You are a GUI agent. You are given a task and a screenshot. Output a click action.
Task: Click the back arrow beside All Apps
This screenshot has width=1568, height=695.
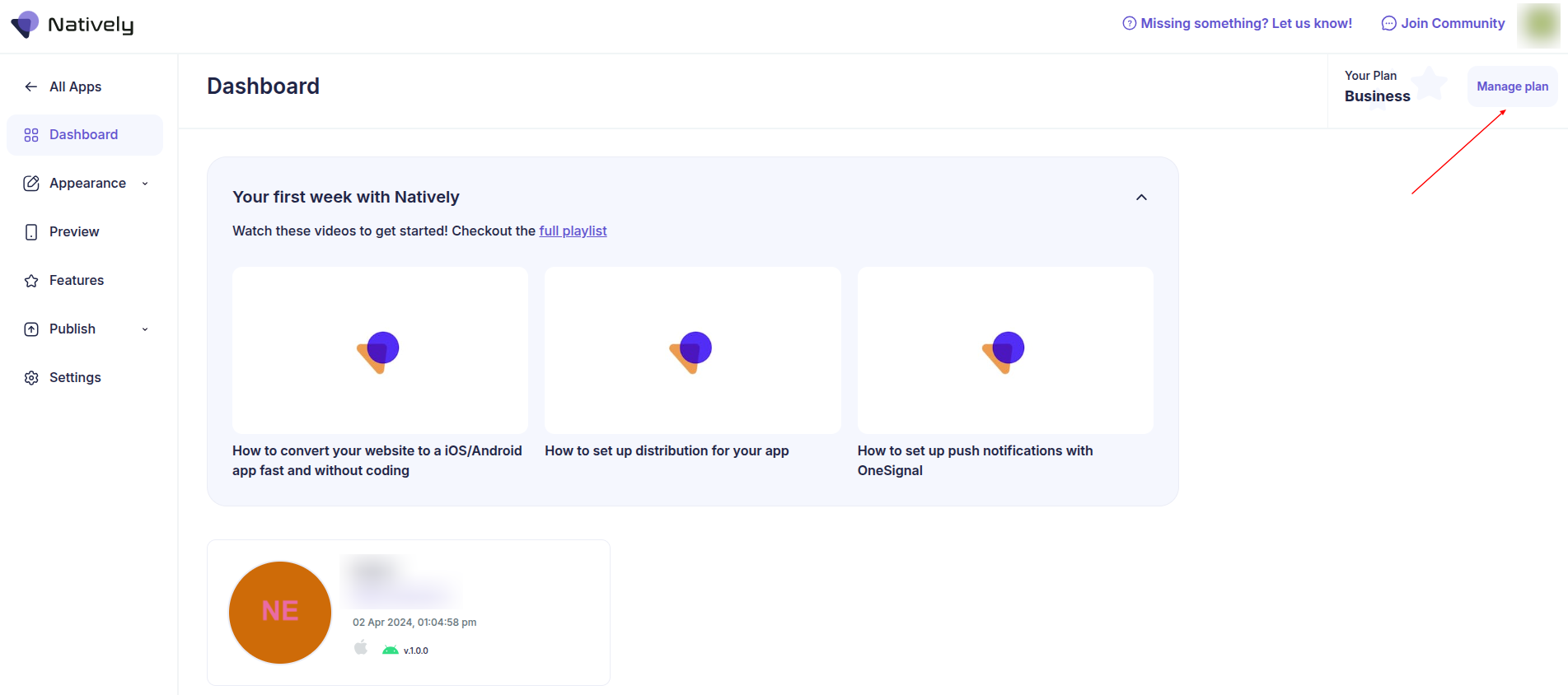coord(31,86)
